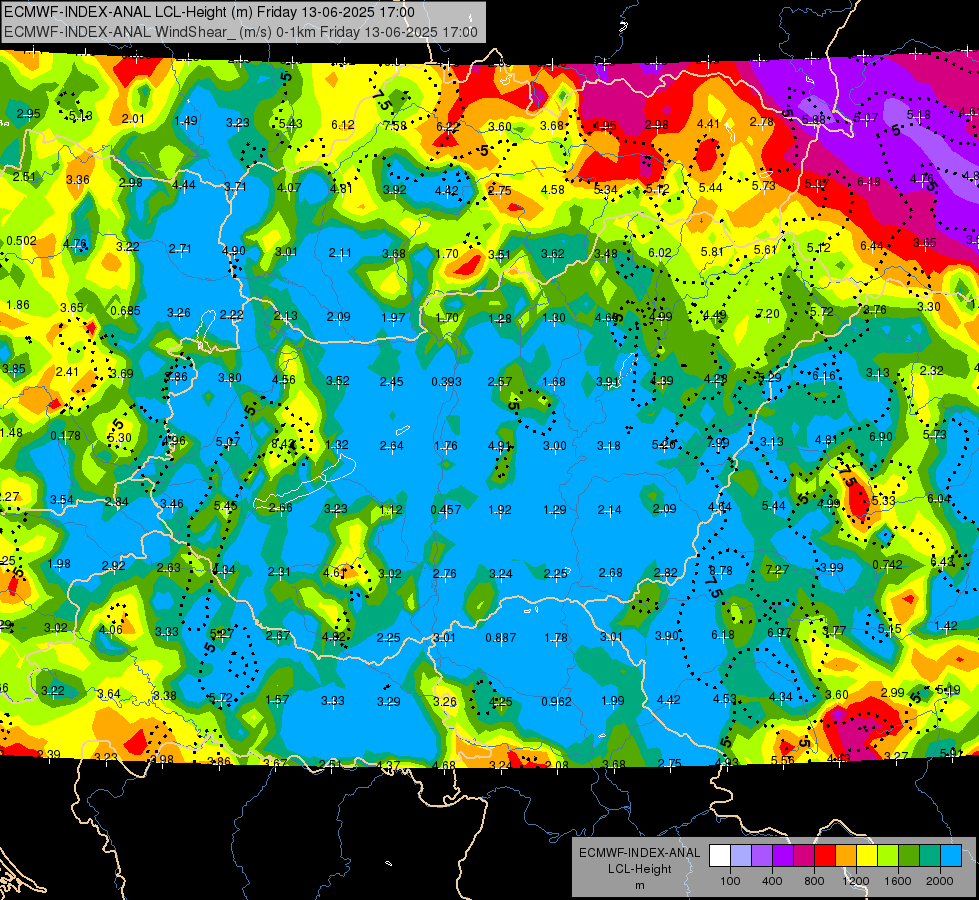Click the LCL-Height title line at top
Viewport: 979px width, 900px height.
[209, 12]
